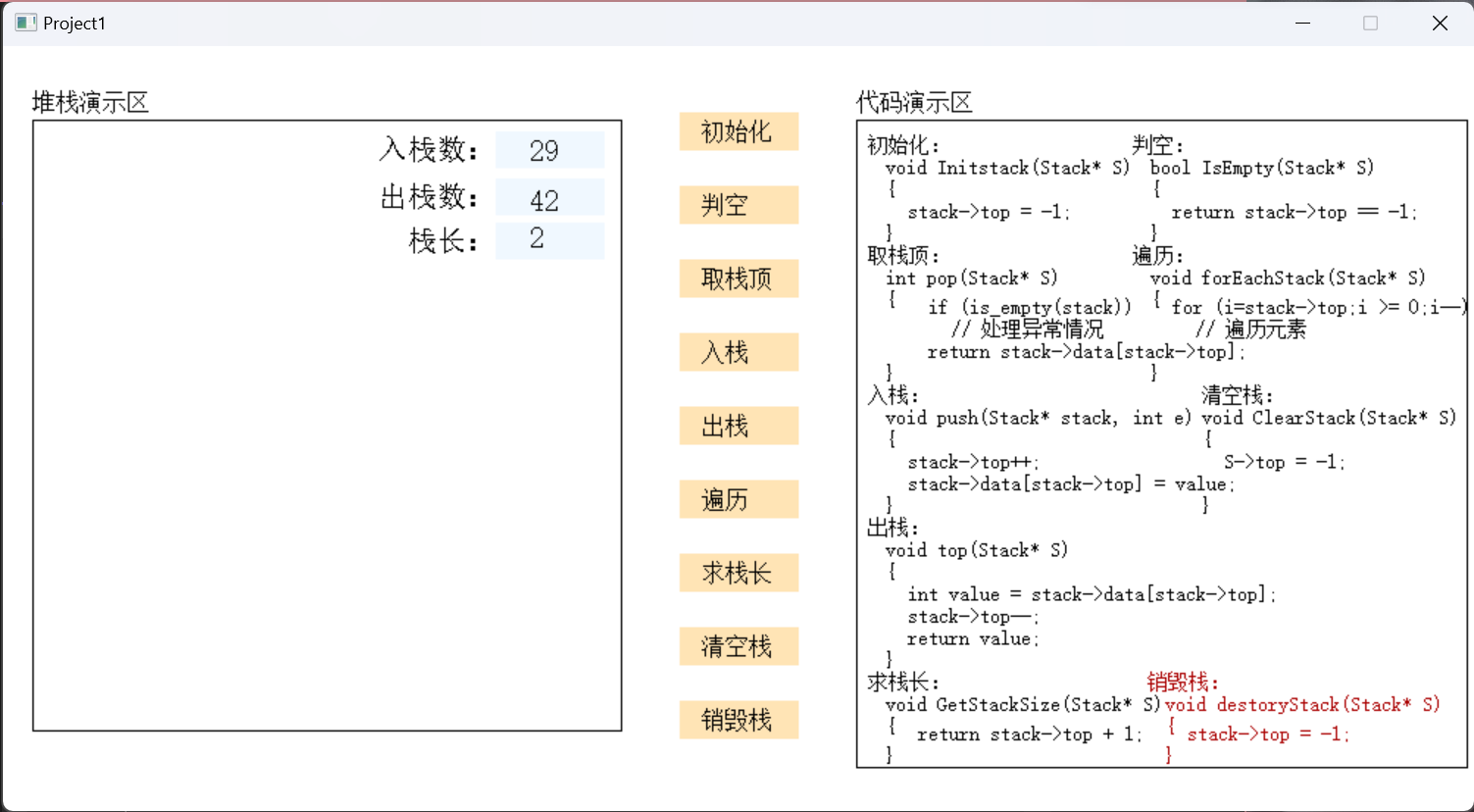Click the 代码演示区 label

click(914, 102)
